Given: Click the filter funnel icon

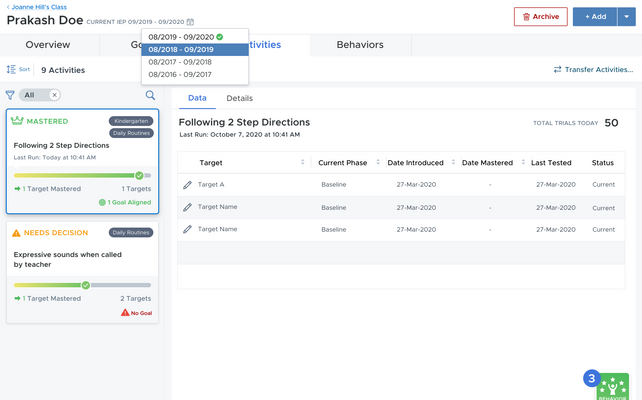Looking at the screenshot, I should (x=11, y=95).
